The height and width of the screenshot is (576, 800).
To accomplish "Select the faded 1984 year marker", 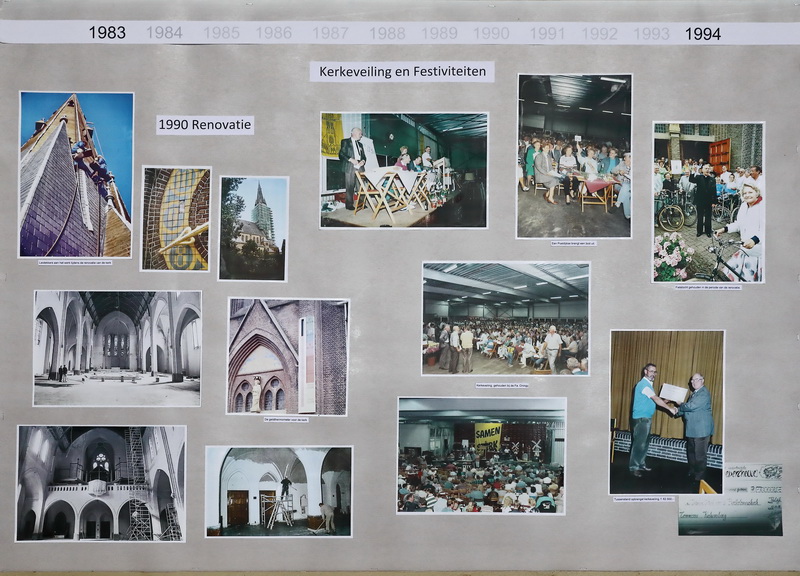I will (x=164, y=33).
